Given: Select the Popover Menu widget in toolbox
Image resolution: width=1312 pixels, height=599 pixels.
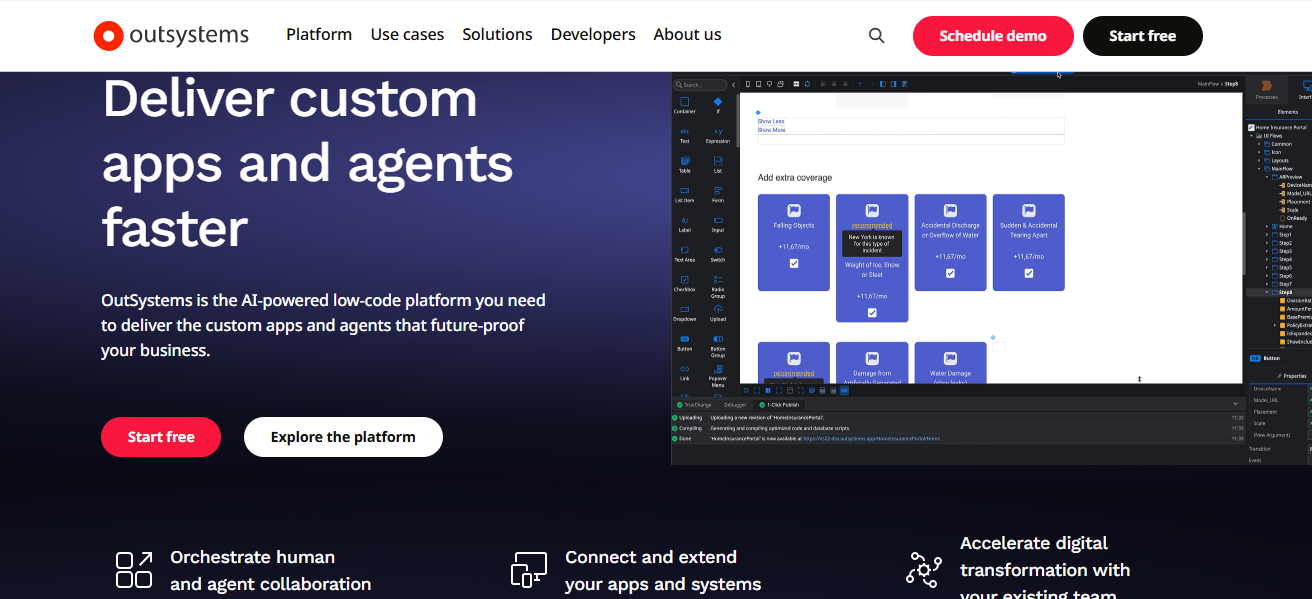Looking at the screenshot, I should [x=718, y=375].
